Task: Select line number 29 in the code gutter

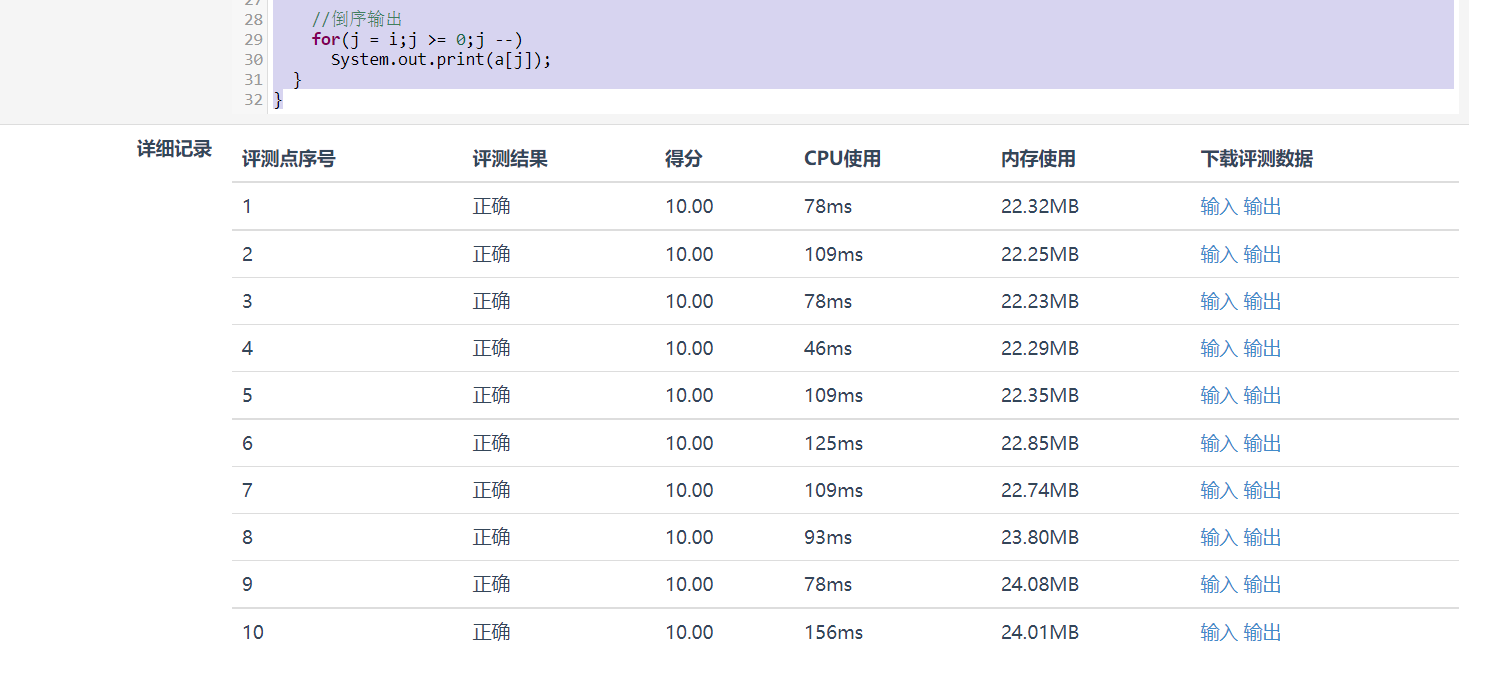Action: tap(253, 40)
